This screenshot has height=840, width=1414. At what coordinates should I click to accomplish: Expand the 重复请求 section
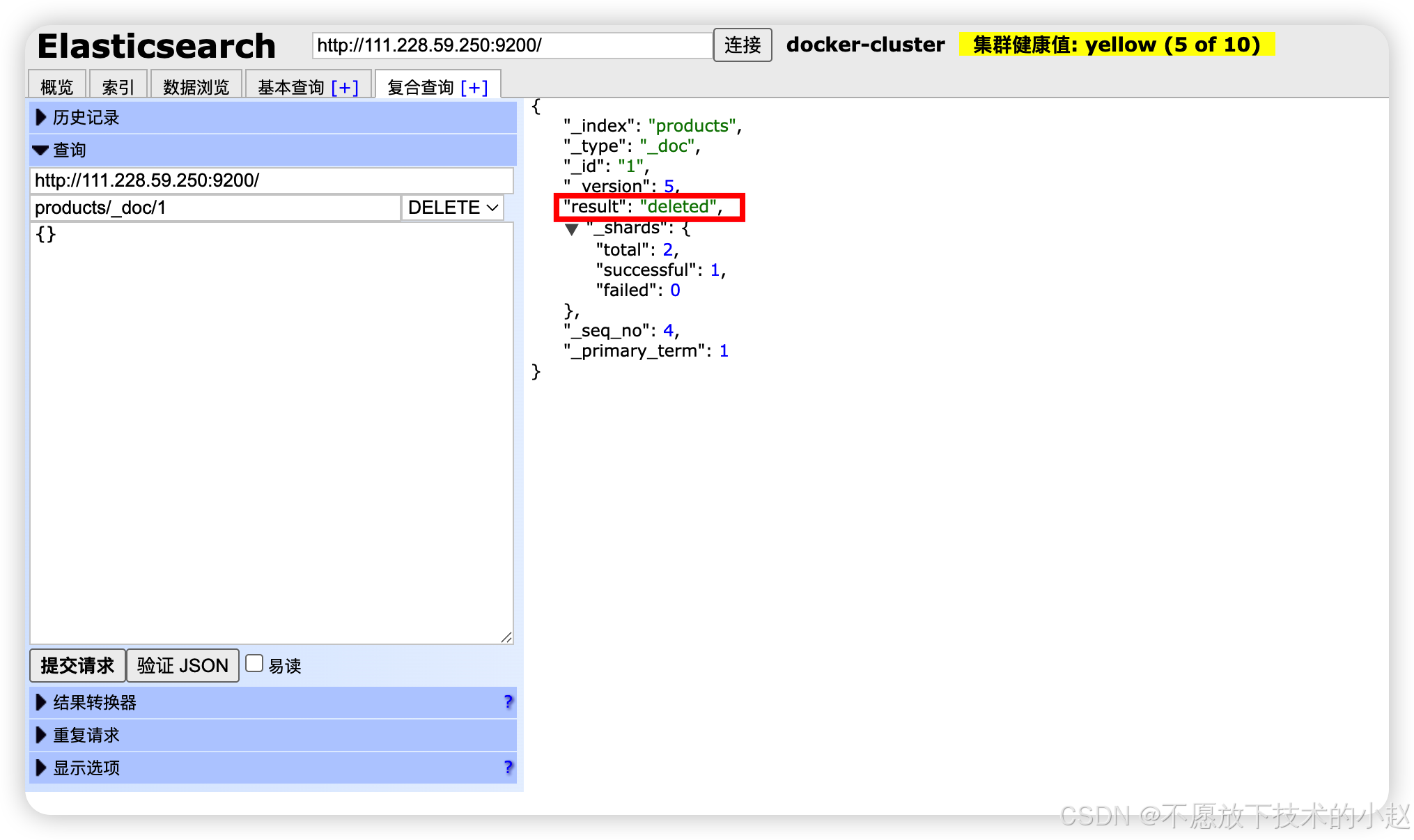tap(86, 735)
